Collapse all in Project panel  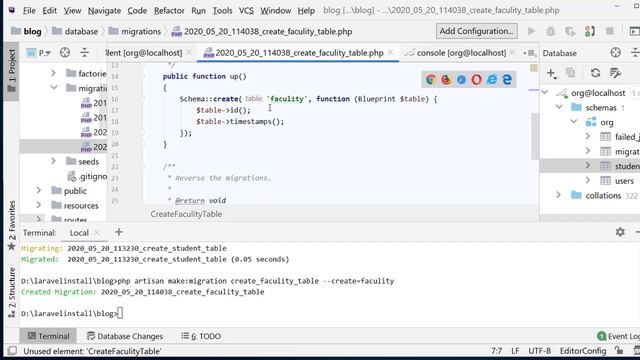(84, 53)
